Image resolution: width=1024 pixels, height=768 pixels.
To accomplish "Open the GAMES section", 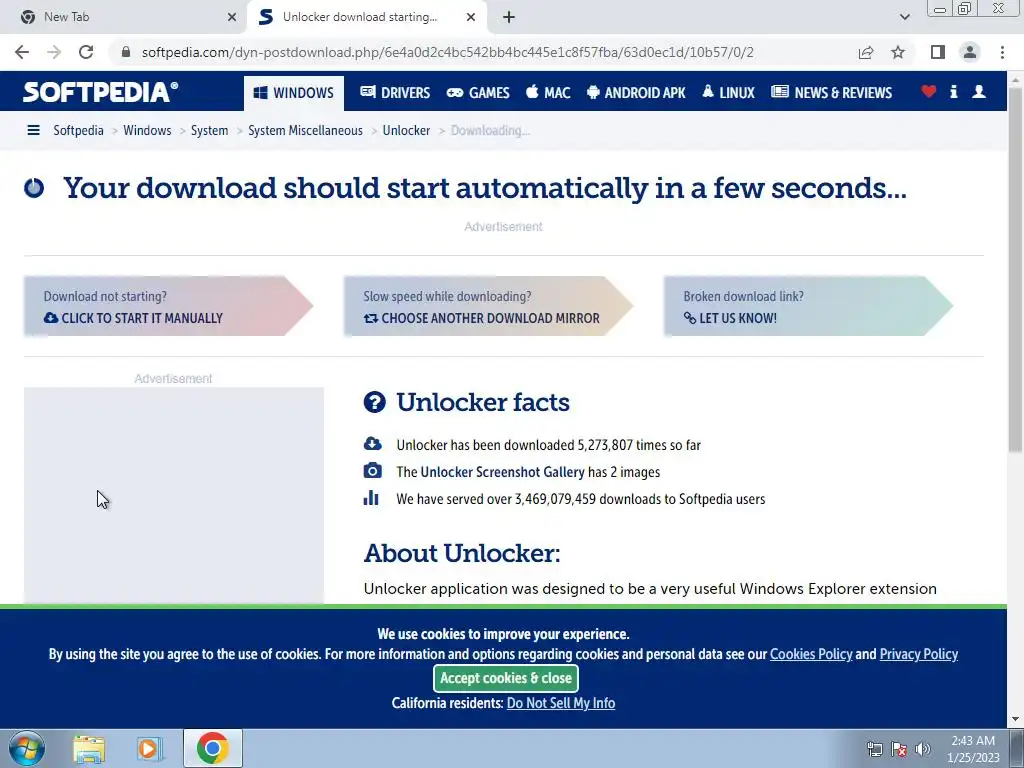I will 478,93.
